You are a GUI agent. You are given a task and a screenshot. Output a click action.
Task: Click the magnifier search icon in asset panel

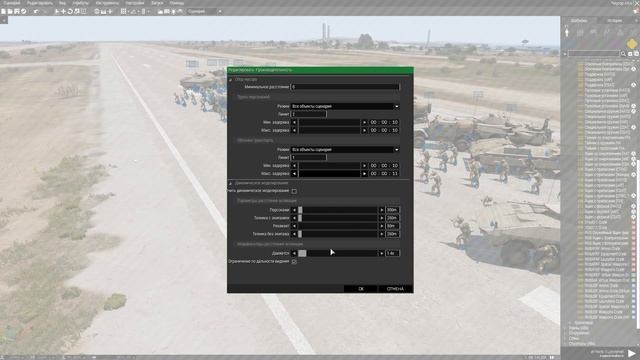point(623,53)
